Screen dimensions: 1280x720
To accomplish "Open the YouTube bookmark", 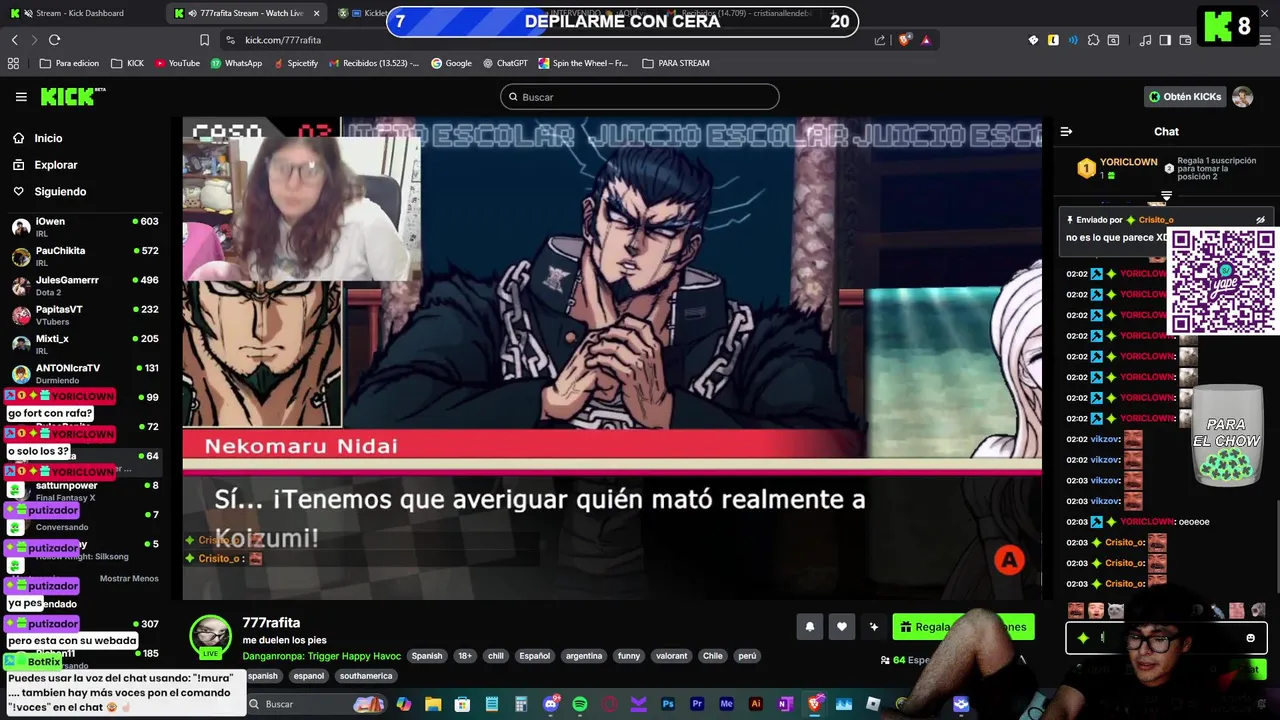I will click(x=176, y=63).
